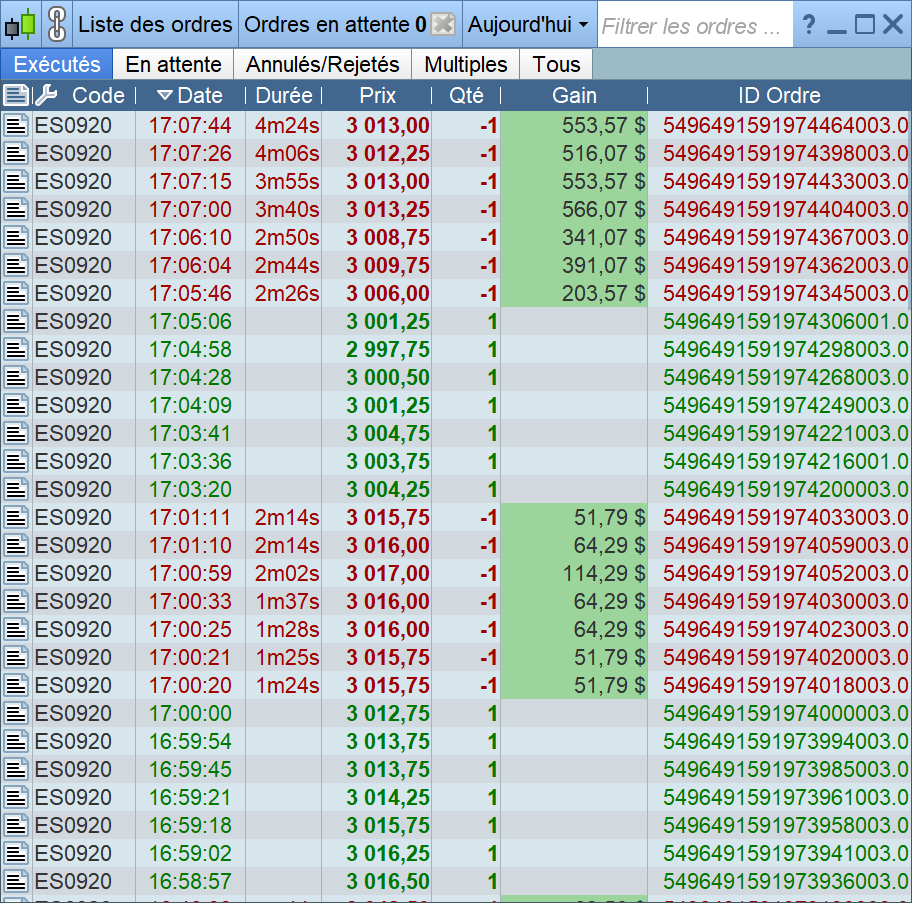Open detail icon for order at 17:07:26
This screenshot has height=903, width=912.
16,154
